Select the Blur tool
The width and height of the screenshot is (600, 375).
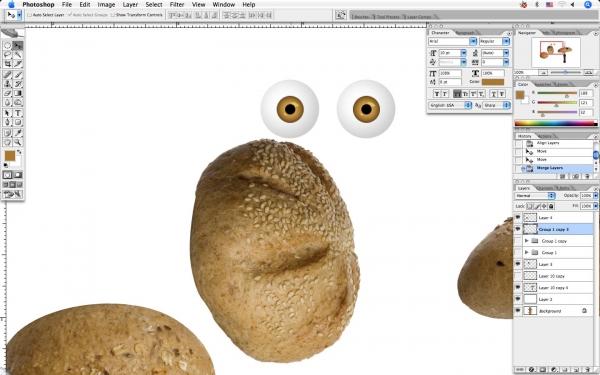coord(7,102)
